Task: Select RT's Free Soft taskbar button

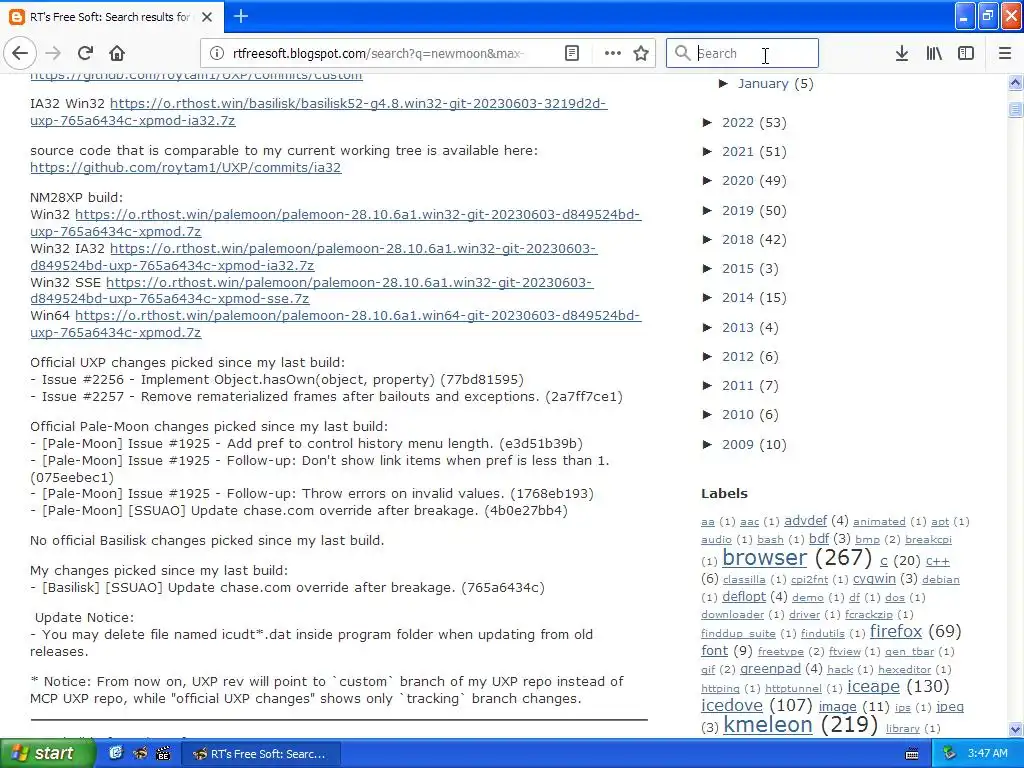Action: (261, 754)
